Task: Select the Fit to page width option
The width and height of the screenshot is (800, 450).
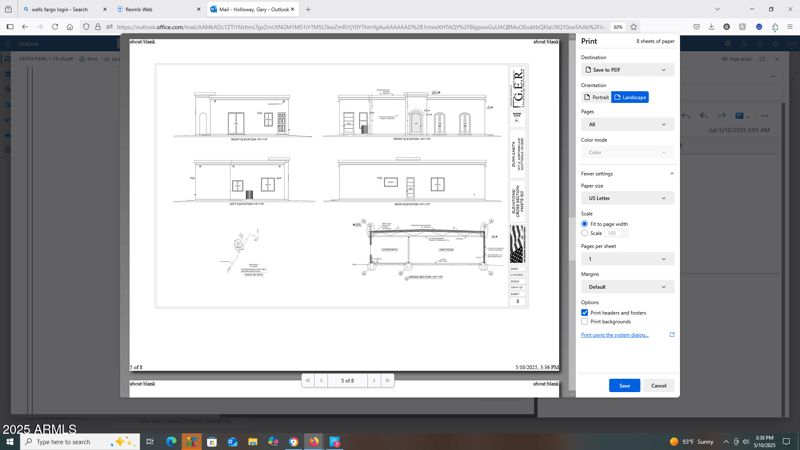Action: [x=585, y=224]
